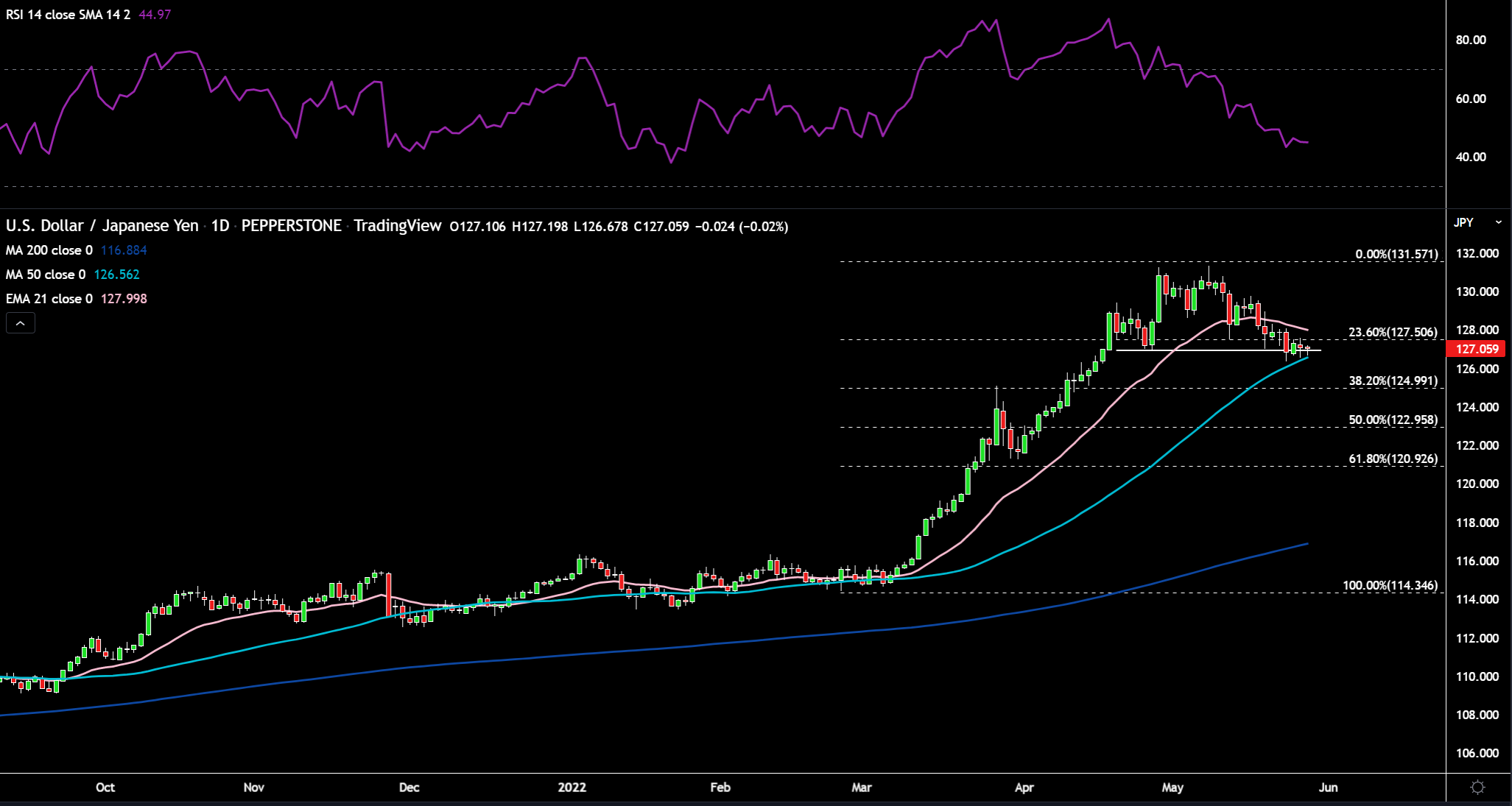The image size is (1512, 806).
Task: Select the EMA 21 close indicator legend
Action: pos(49,299)
